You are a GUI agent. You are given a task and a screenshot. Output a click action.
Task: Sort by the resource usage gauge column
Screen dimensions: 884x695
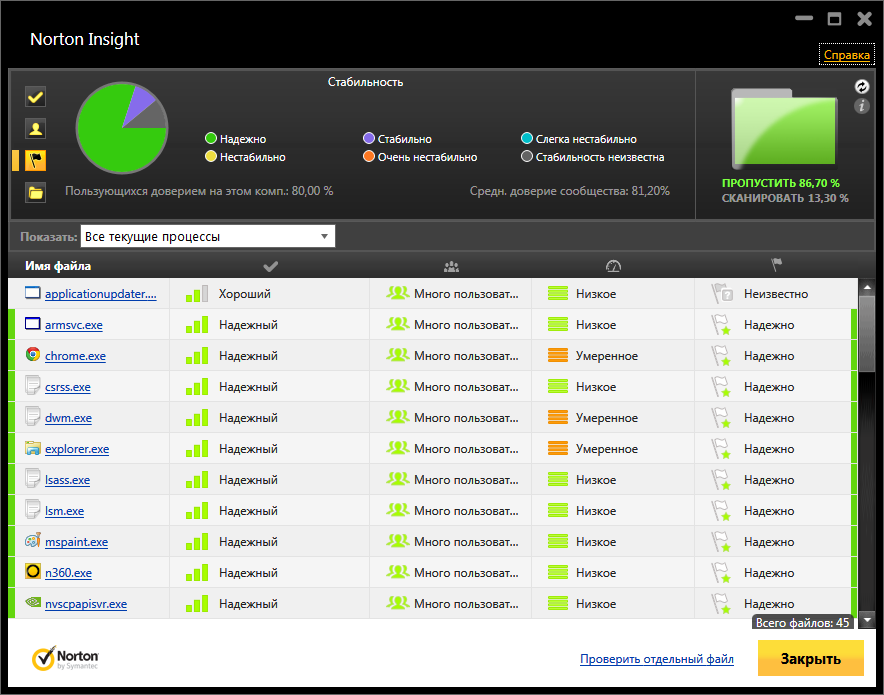click(613, 266)
